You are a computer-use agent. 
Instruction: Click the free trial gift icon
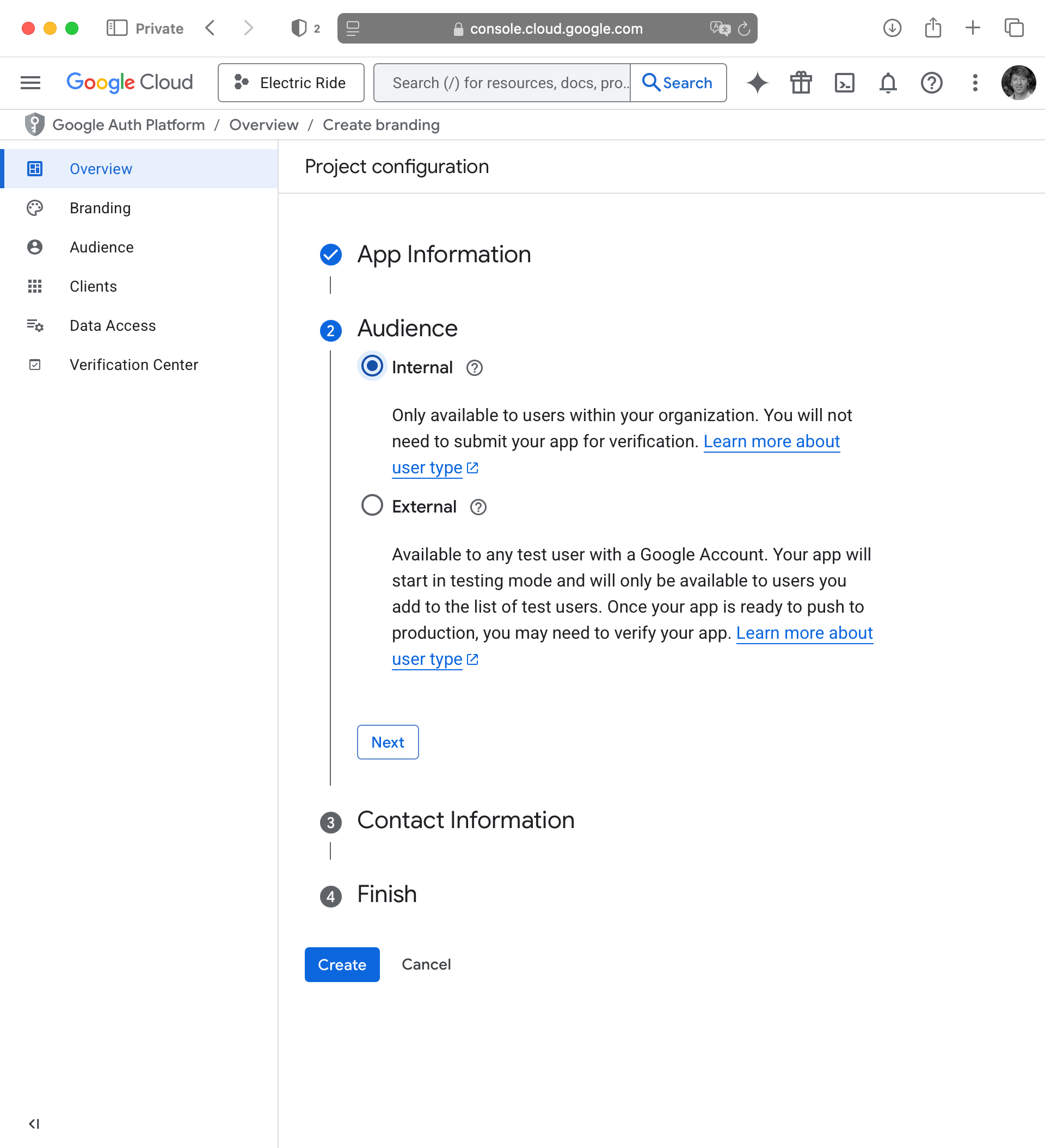click(801, 83)
